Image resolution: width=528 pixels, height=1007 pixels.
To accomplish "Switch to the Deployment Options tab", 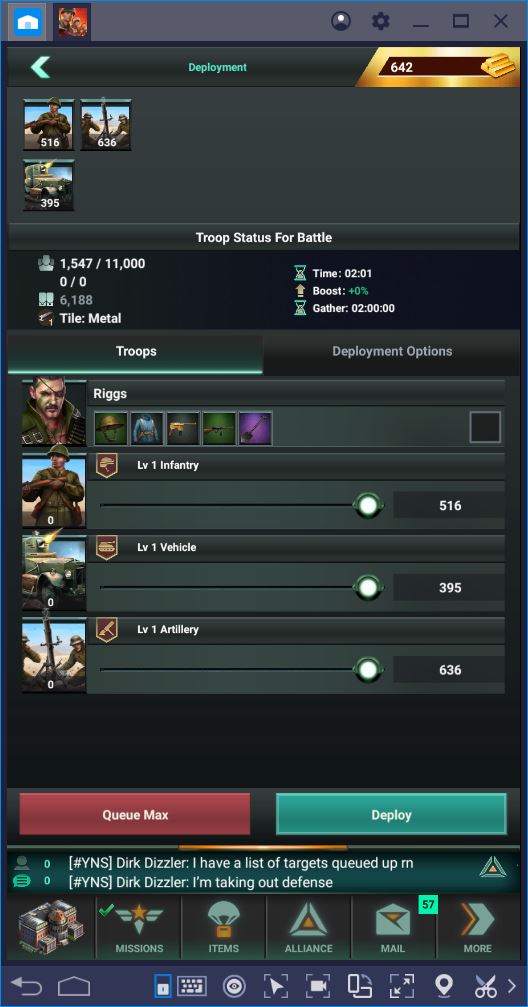I will point(392,351).
